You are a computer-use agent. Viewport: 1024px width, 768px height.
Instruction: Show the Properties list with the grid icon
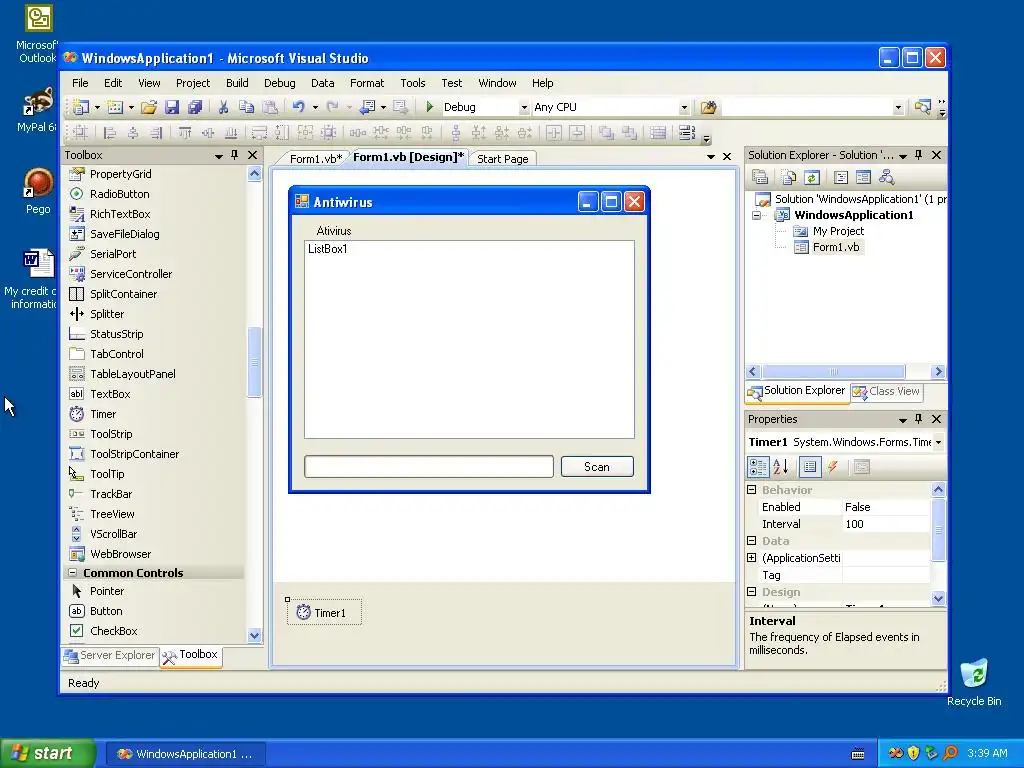[x=810, y=467]
